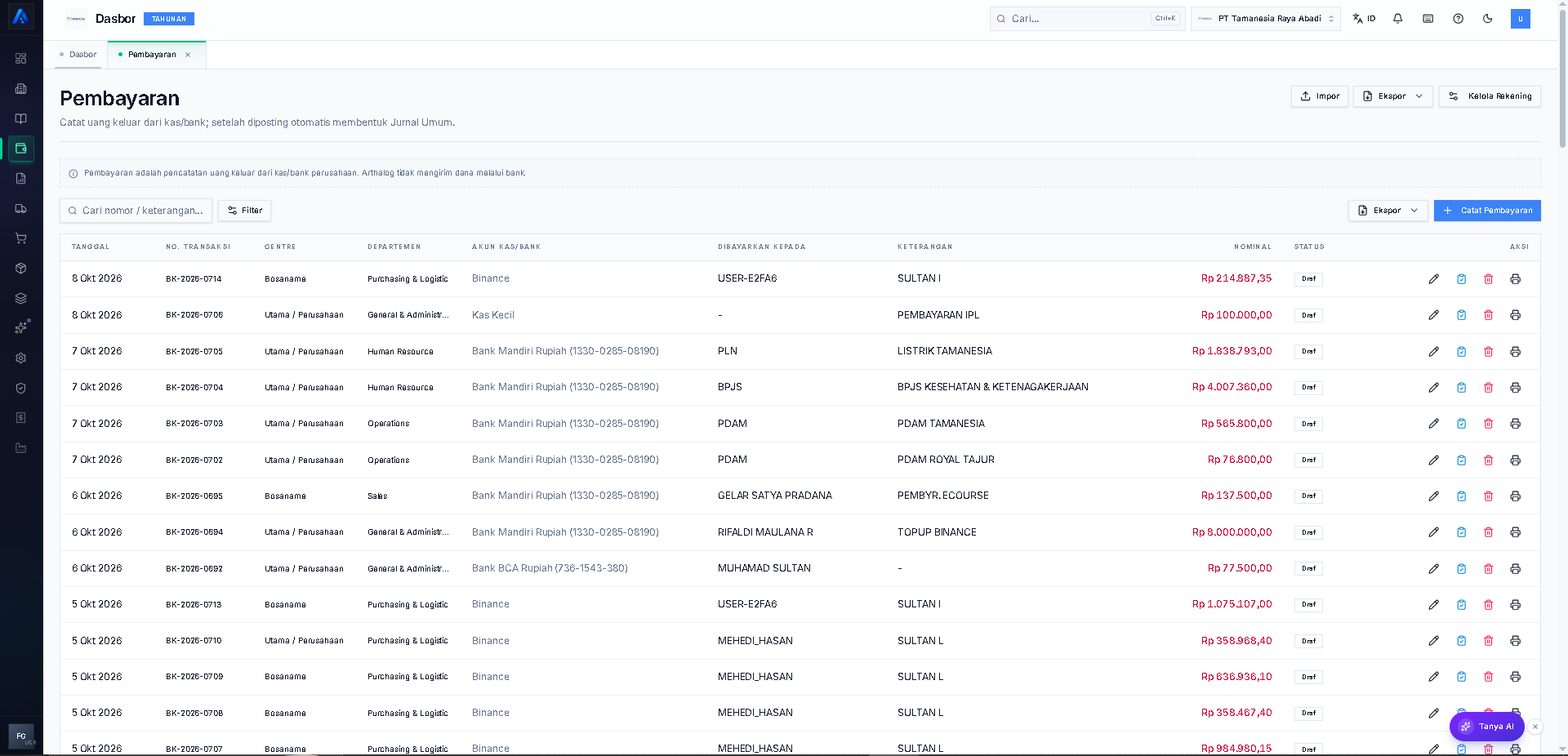Open keyboard shortcuts icon
Screen dimensions: 1568x756
(1428, 19)
